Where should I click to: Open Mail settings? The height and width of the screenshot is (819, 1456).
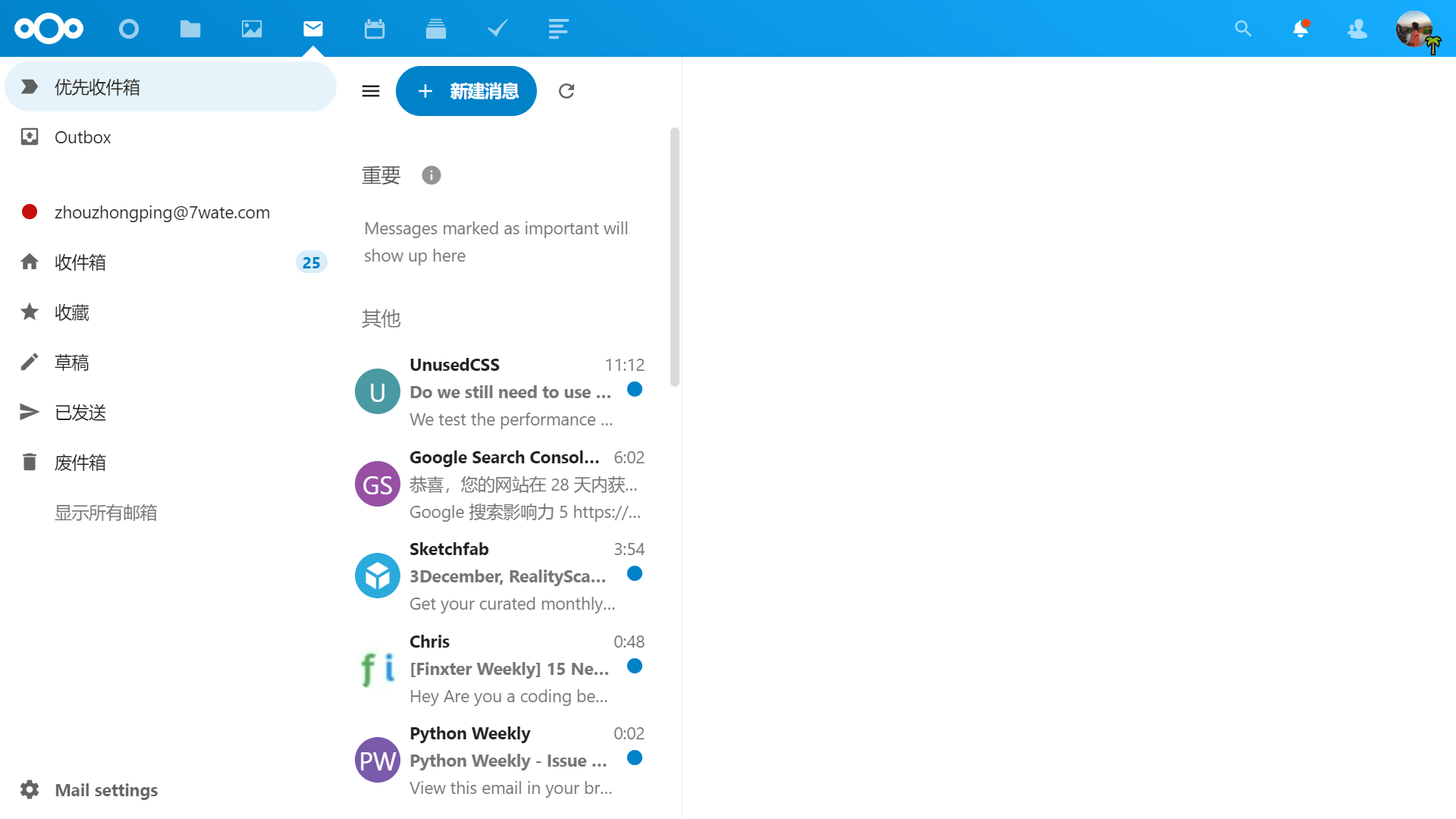click(106, 790)
